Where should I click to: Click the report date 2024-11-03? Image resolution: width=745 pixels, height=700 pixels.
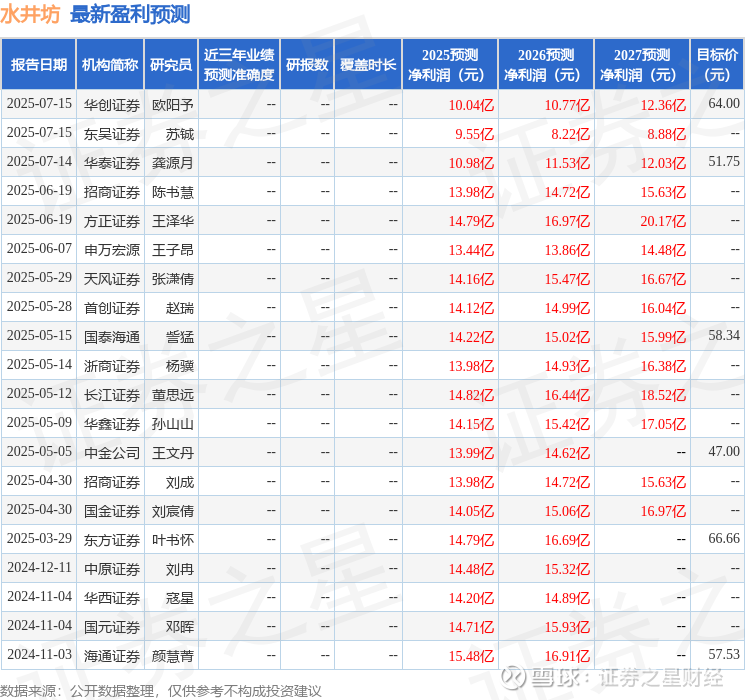(x=39, y=654)
